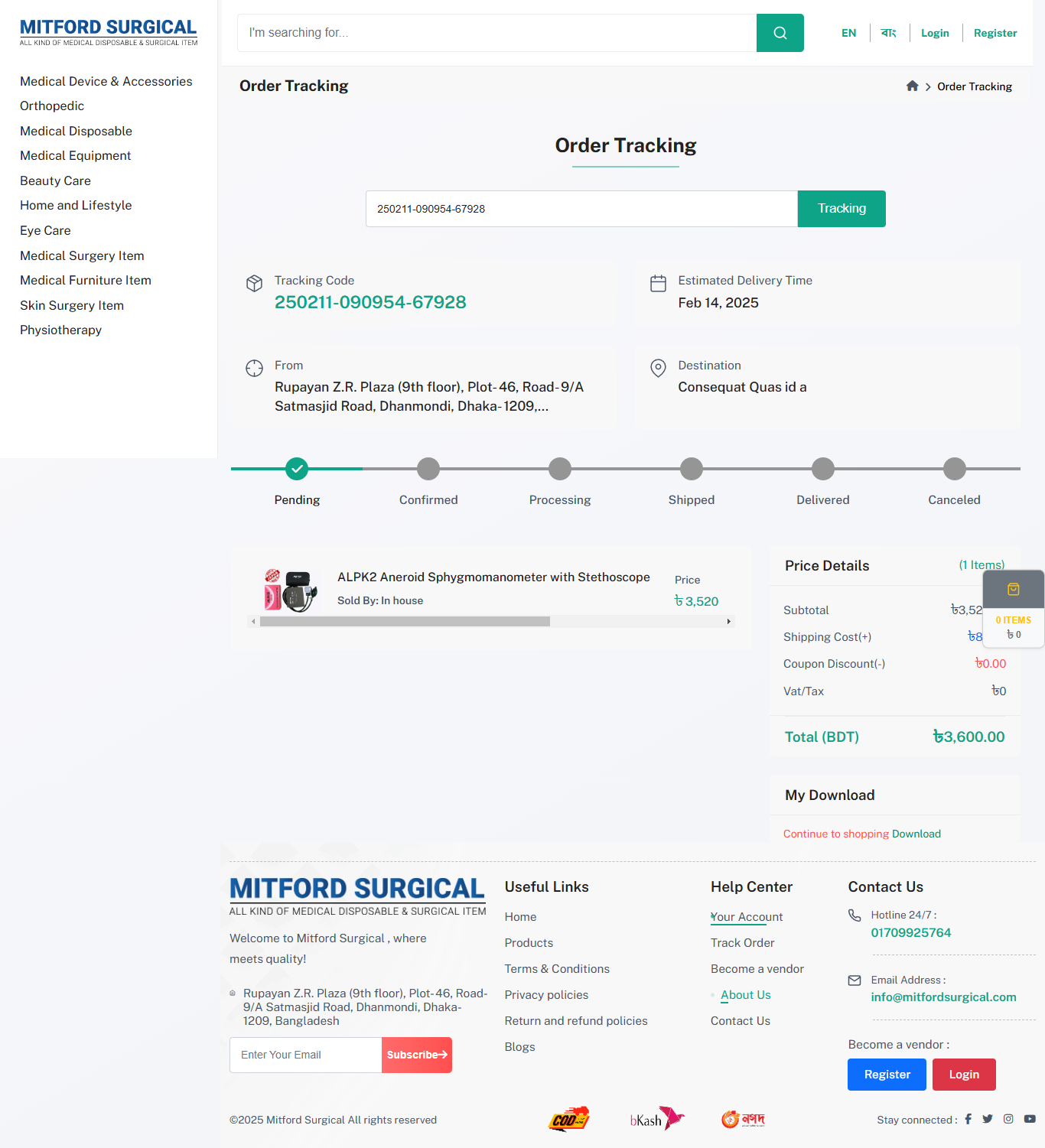Open the header Register link

(995, 33)
